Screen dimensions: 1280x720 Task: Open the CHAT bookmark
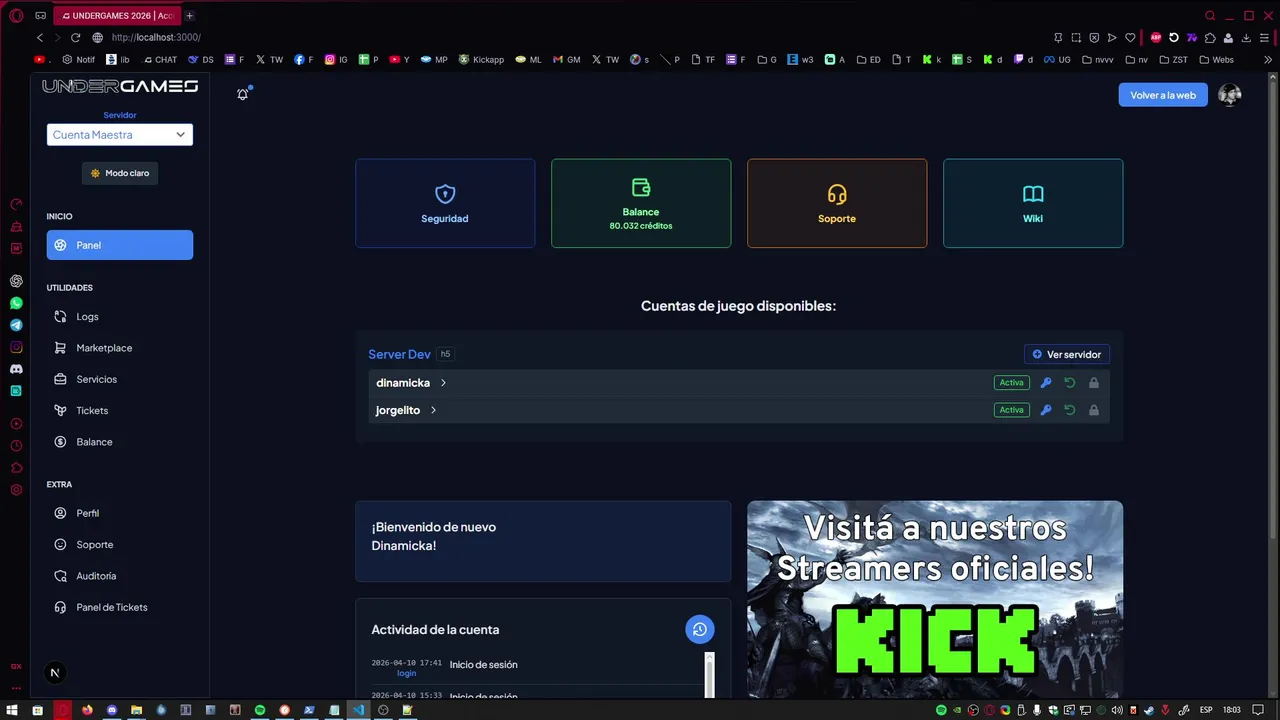[160, 60]
